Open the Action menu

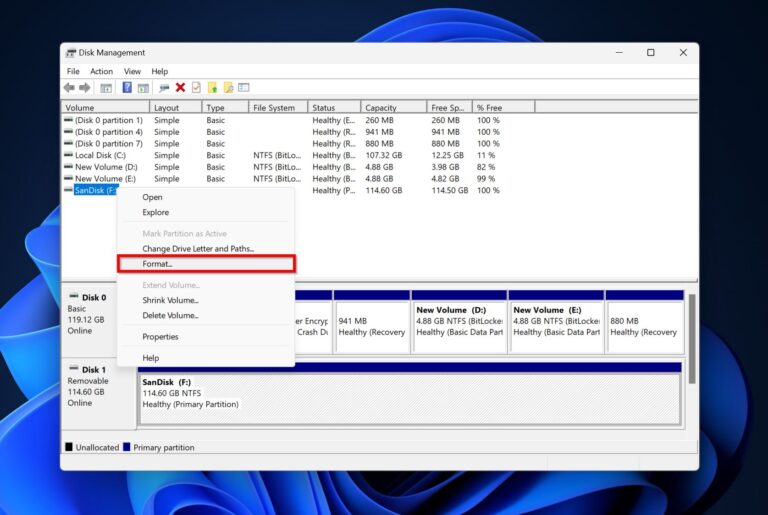(101, 72)
